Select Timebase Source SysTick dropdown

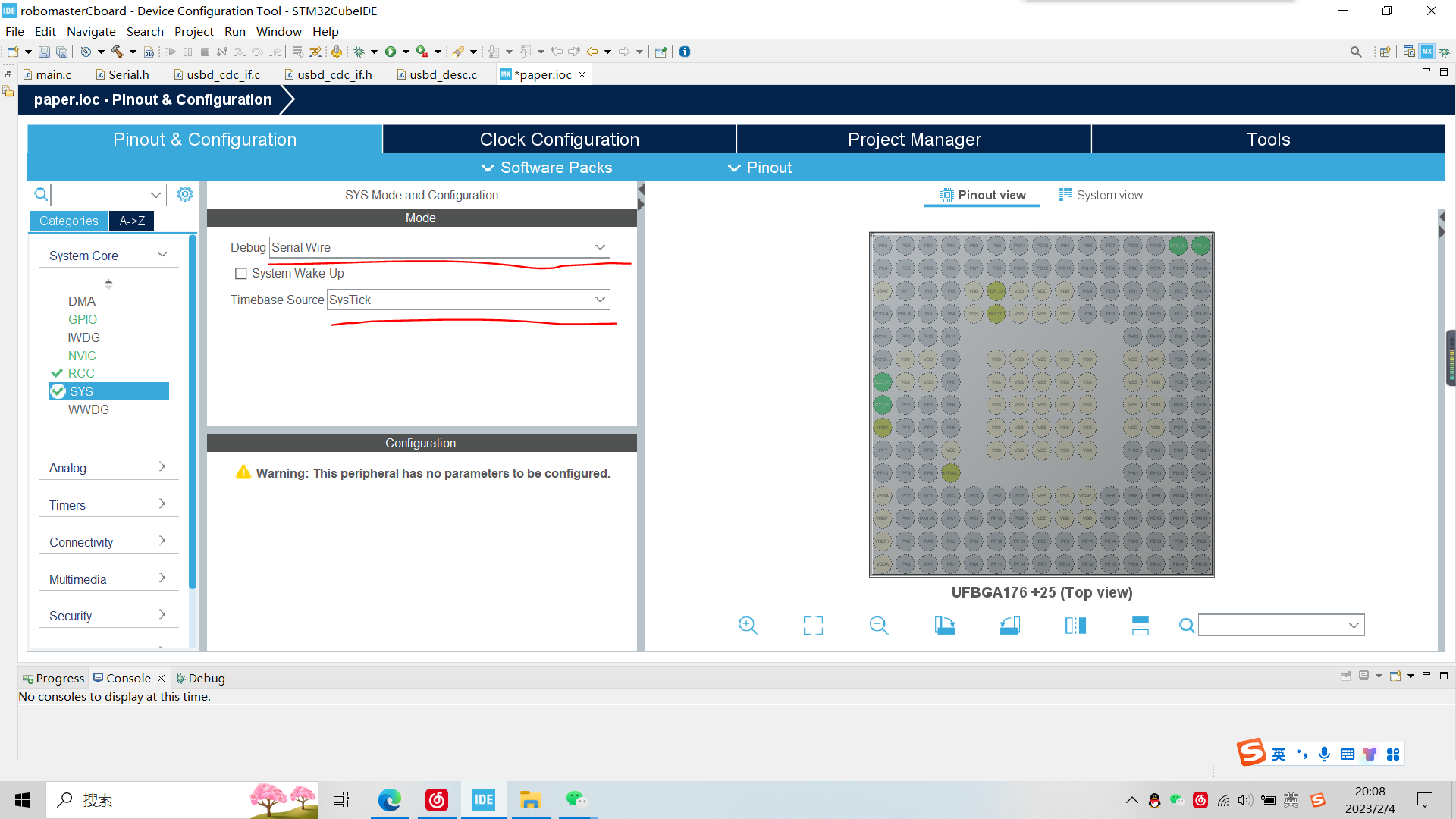click(x=467, y=299)
